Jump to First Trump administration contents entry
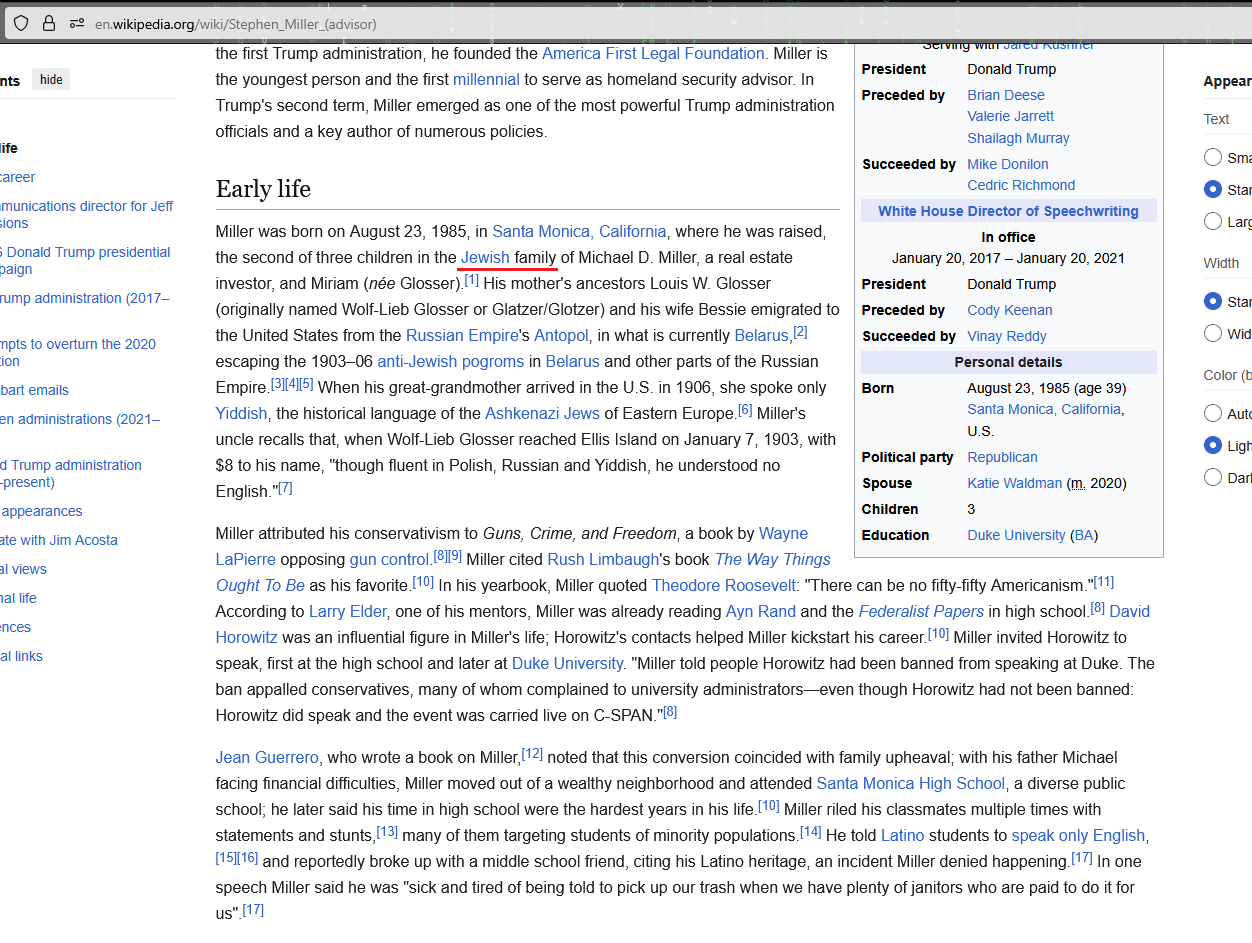The width and height of the screenshot is (1252, 943). coord(85,298)
